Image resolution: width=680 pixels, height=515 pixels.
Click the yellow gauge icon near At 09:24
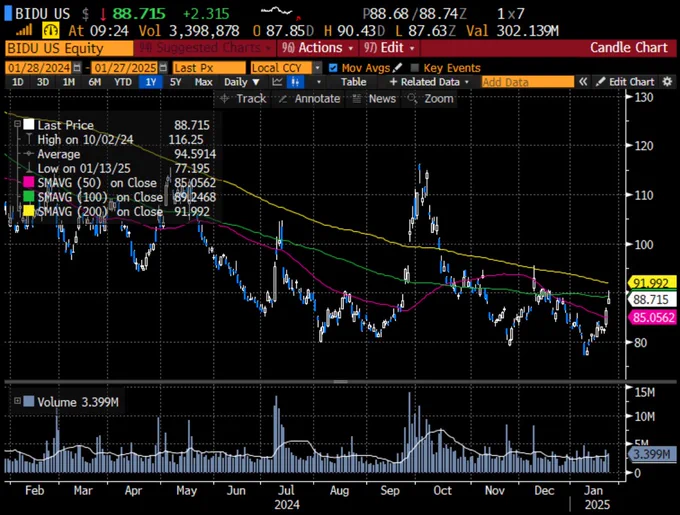point(50,30)
